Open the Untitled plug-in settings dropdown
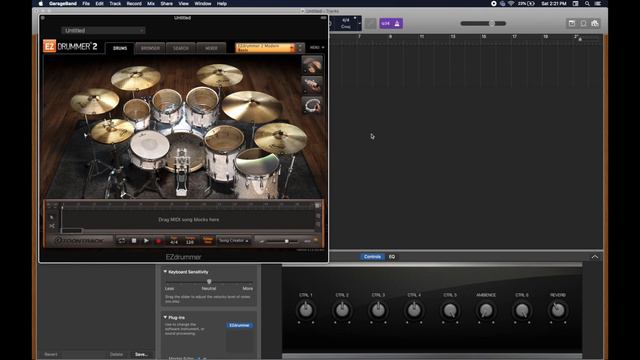Image resolution: width=640 pixels, height=360 pixels. tap(103, 30)
